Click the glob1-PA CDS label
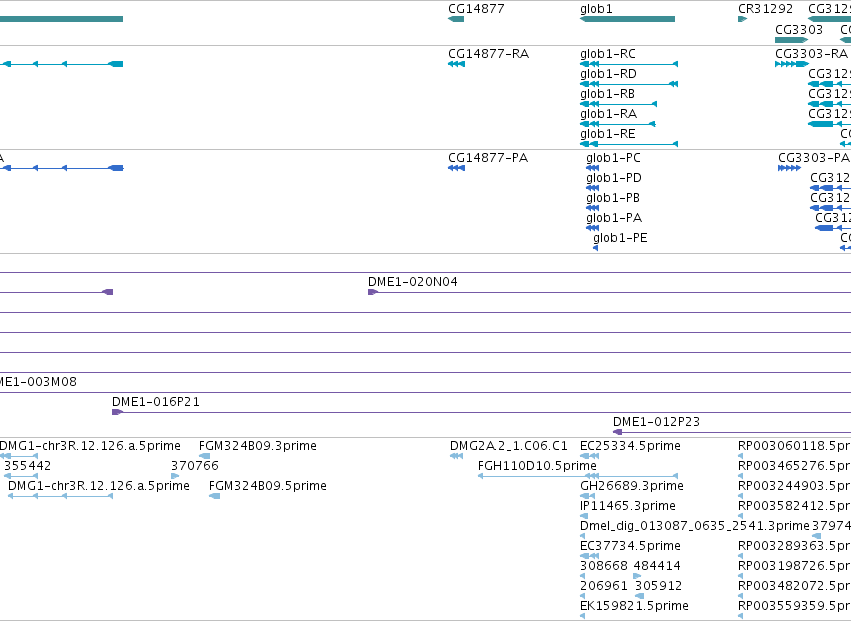Viewport: 851px width, 621px height. (x=614, y=218)
